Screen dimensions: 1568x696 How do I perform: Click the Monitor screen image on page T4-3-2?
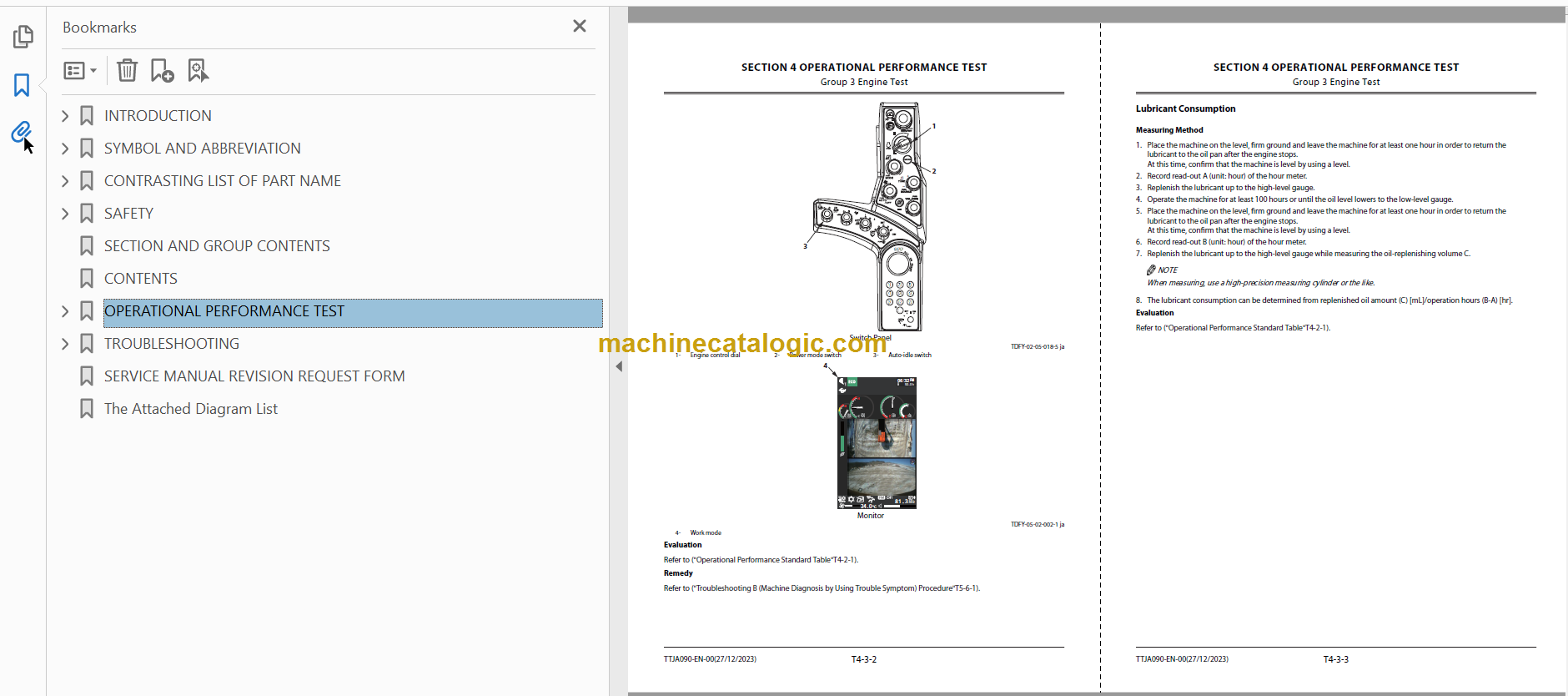(877, 442)
